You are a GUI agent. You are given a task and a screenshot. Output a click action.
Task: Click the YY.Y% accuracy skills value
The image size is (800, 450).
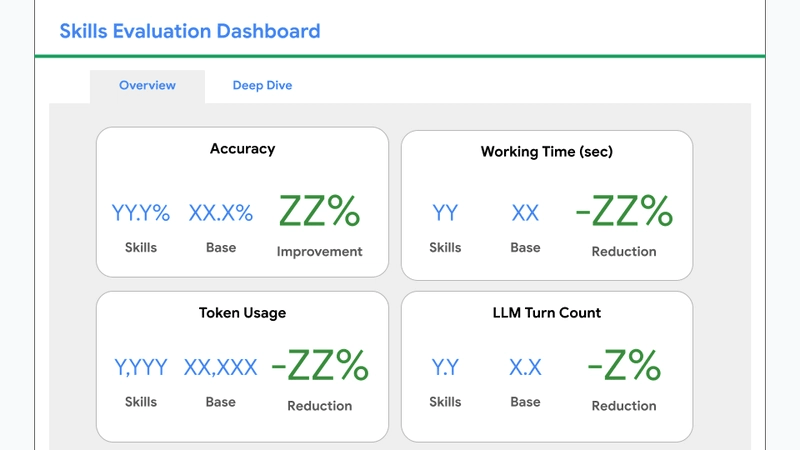pos(141,213)
